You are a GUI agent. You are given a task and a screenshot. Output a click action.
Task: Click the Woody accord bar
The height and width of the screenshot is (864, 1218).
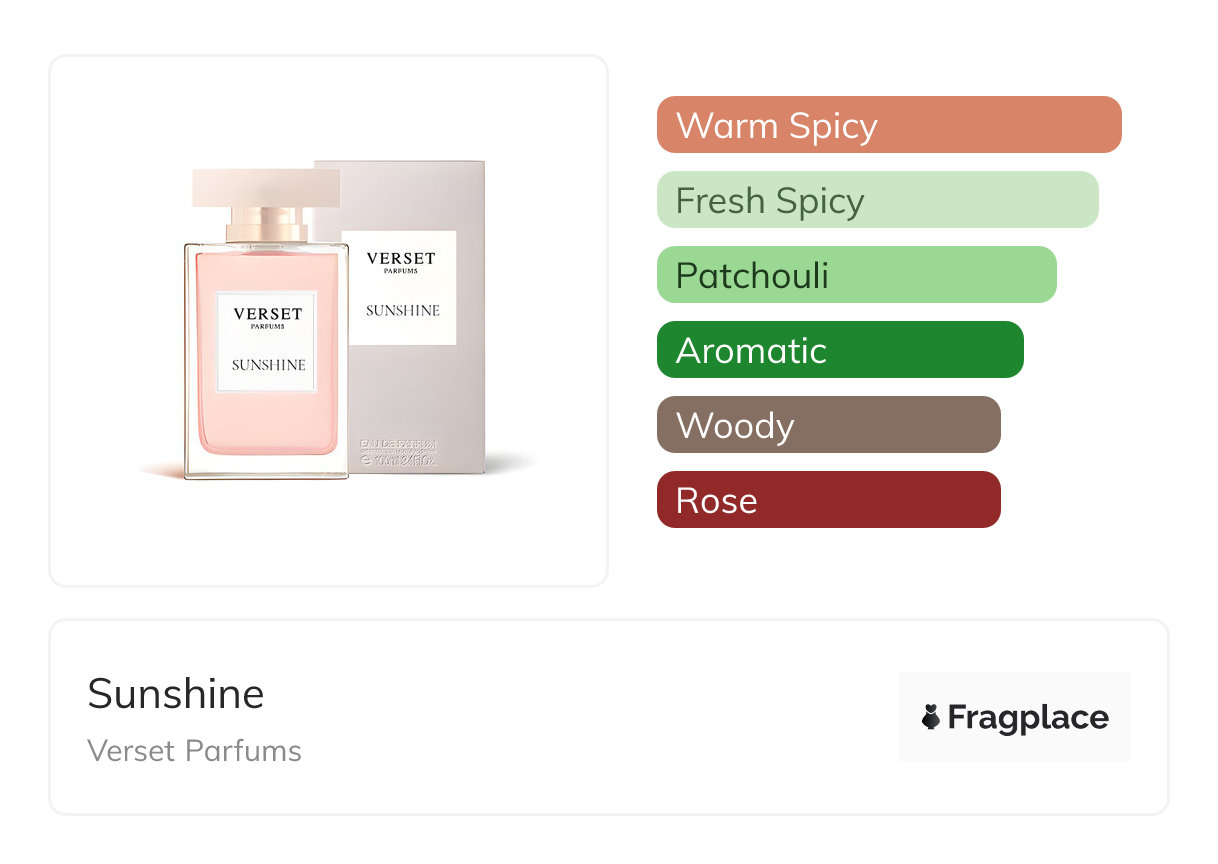pyautogui.click(x=828, y=425)
